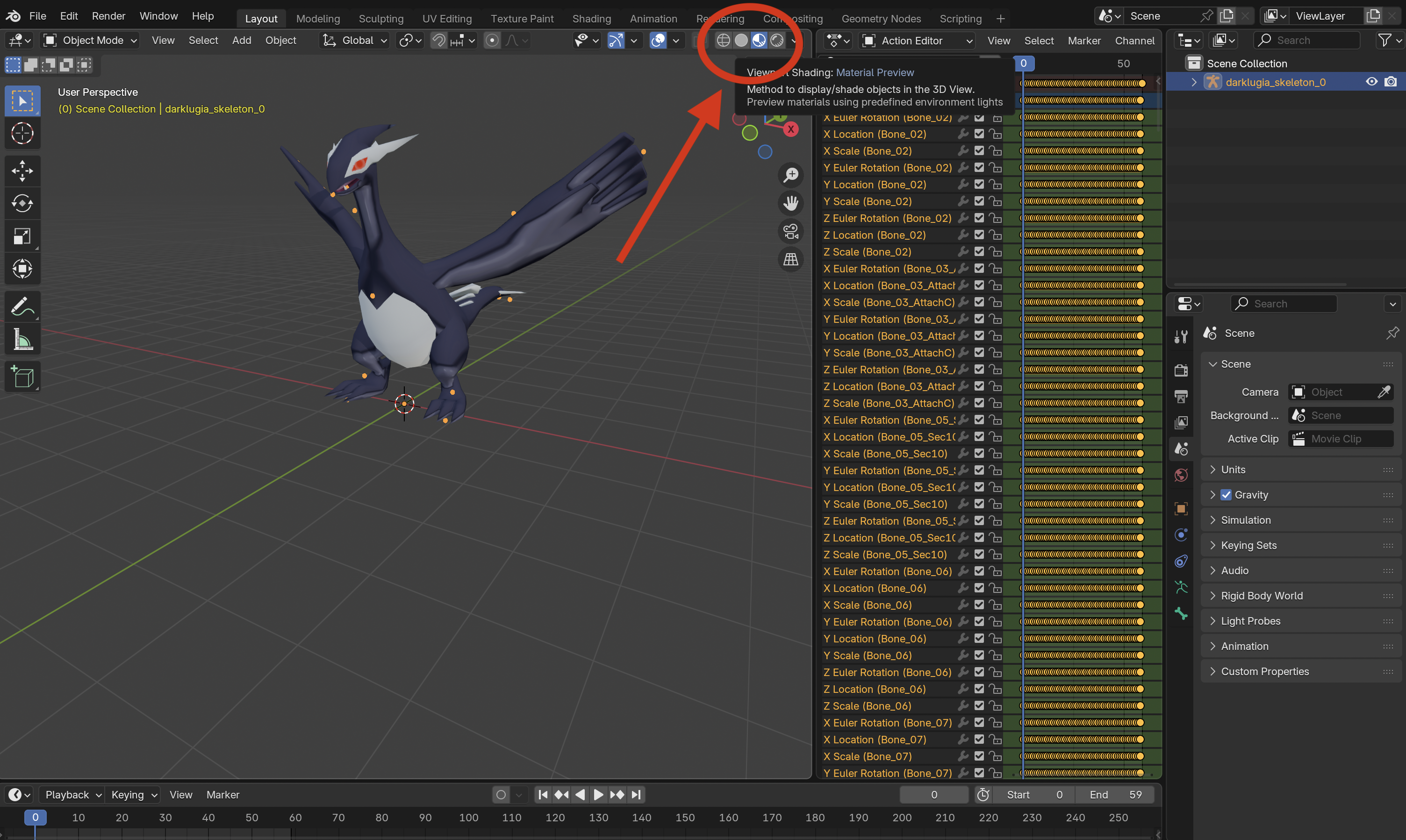Switch to Solid viewport shading
The width and height of the screenshot is (1406, 840).
pos(741,40)
